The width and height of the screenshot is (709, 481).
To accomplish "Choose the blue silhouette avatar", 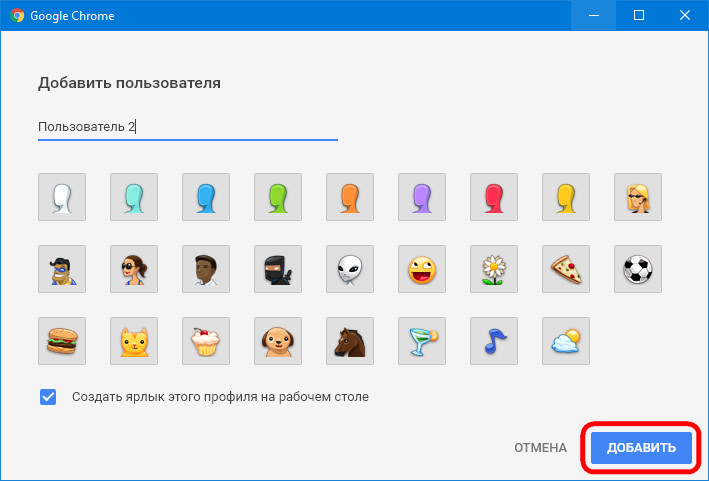I will coord(206,197).
